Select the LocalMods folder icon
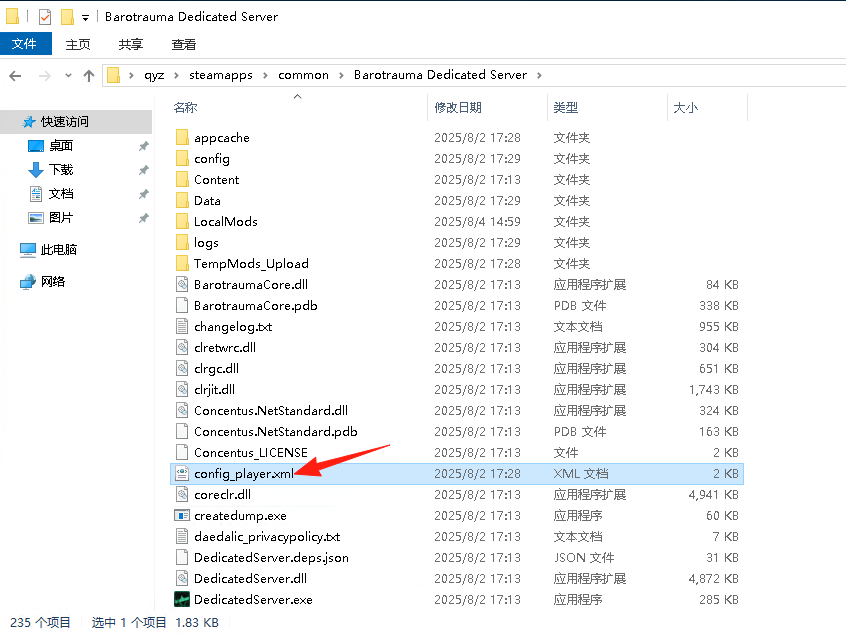The width and height of the screenshot is (846, 634). pyautogui.click(x=182, y=221)
